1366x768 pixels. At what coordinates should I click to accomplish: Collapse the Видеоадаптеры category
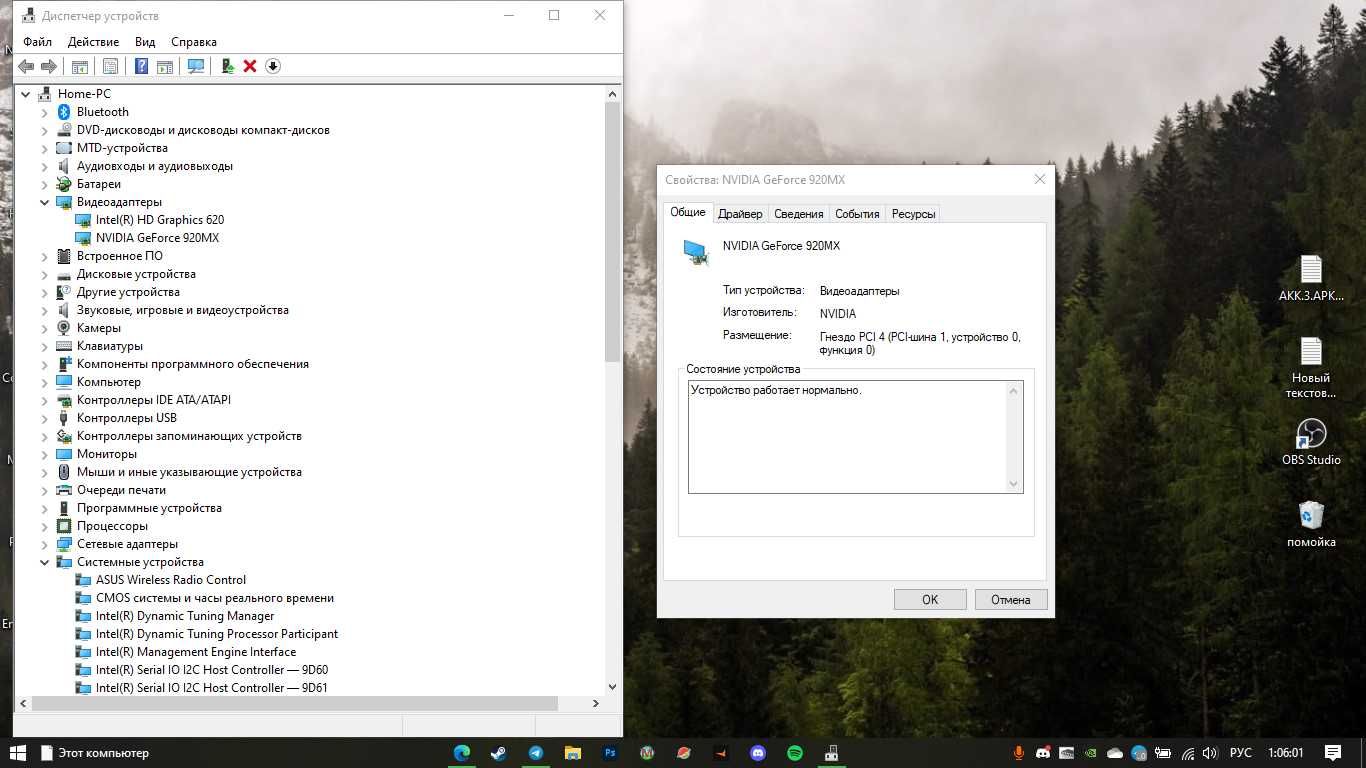pyautogui.click(x=44, y=202)
